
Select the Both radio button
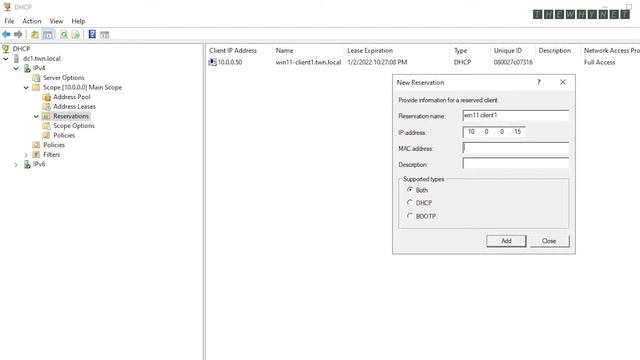tap(410, 190)
